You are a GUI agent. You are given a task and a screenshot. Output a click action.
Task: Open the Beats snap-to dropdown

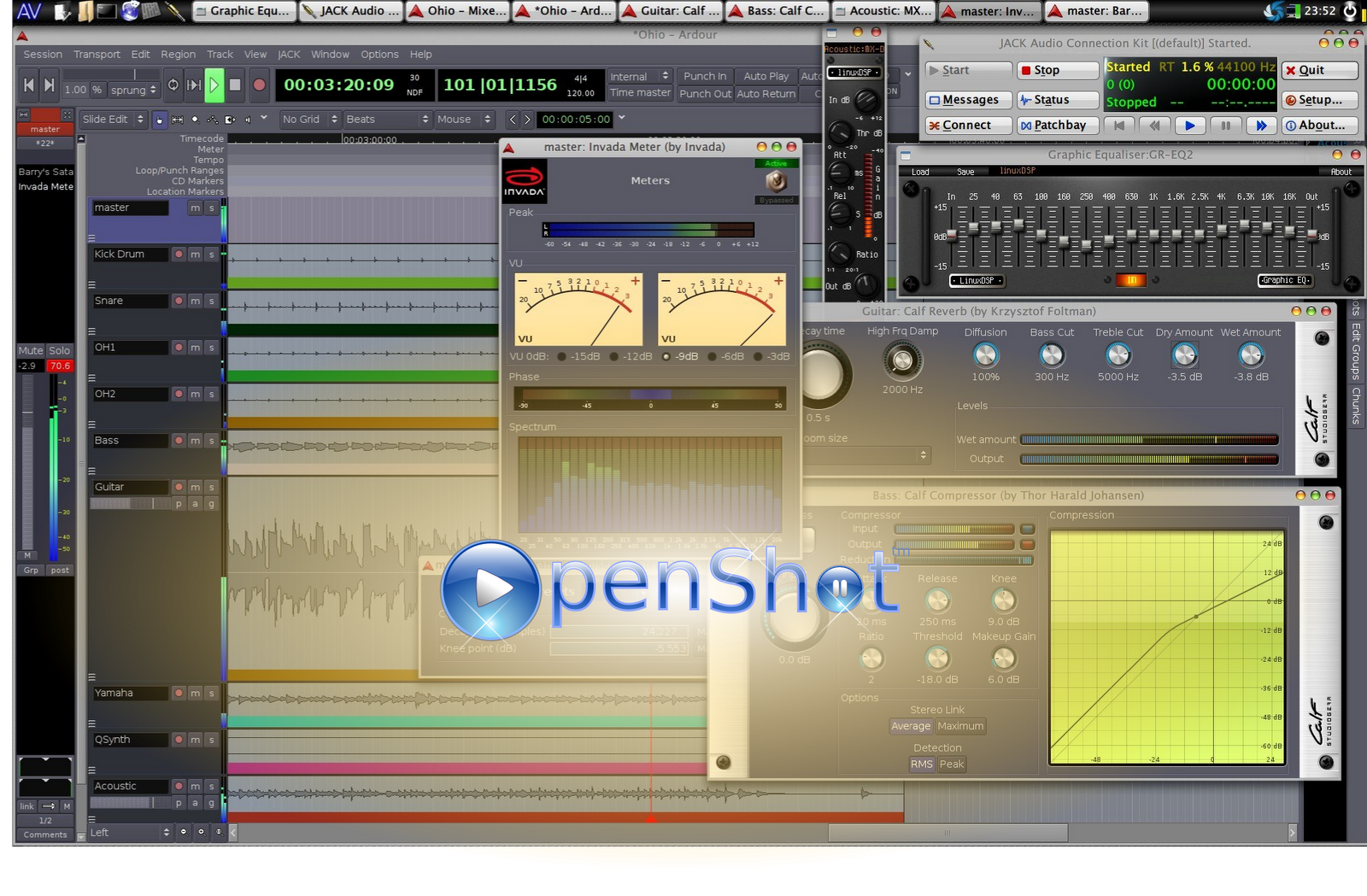pos(386,120)
